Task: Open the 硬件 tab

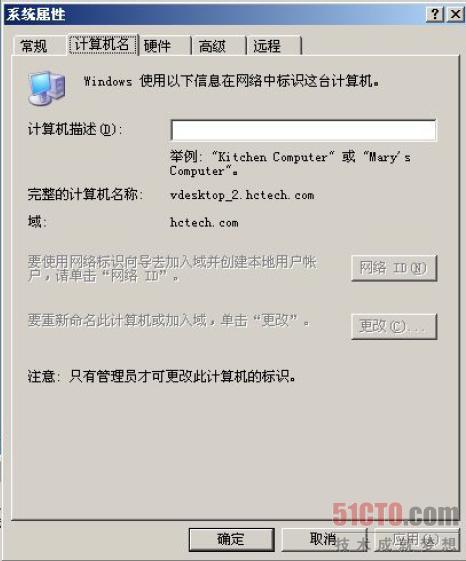Action: 157,46
